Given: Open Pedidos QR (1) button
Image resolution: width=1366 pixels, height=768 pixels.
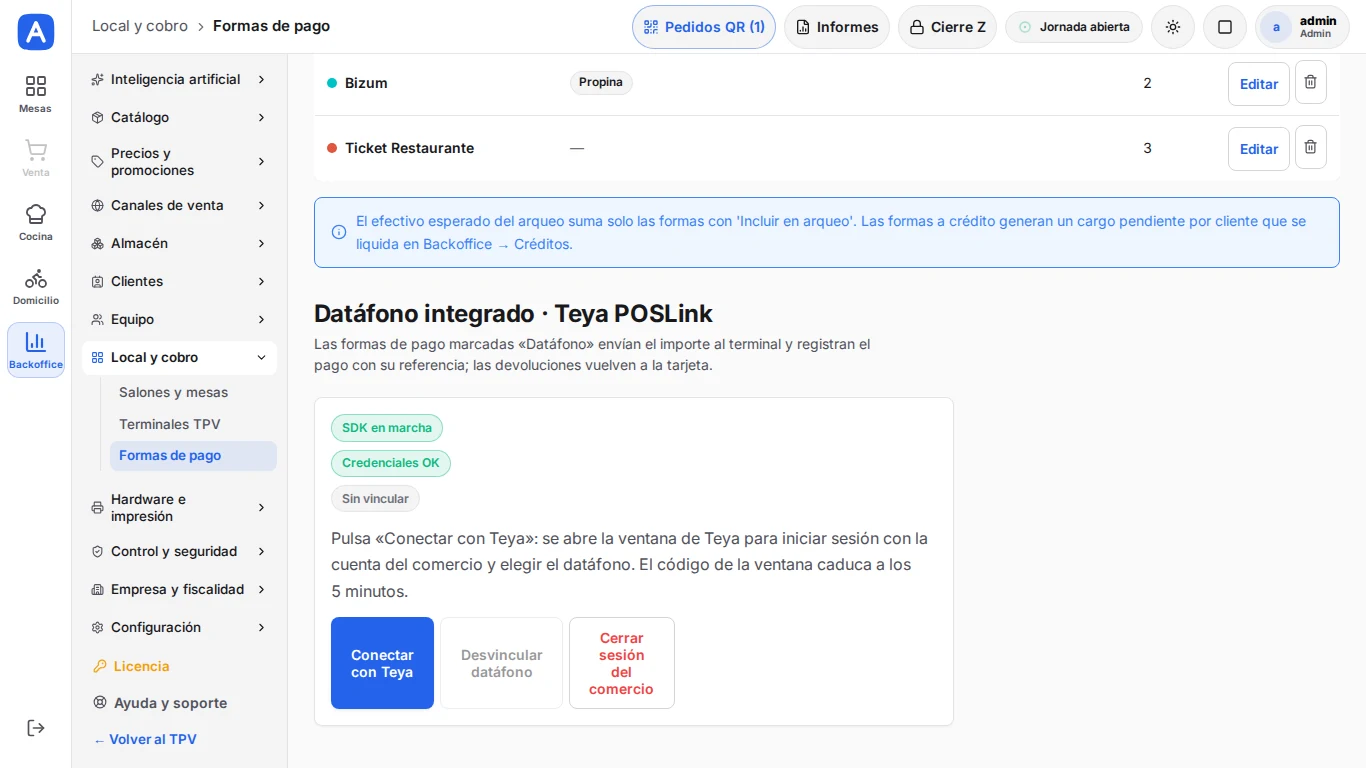Looking at the screenshot, I should (x=704, y=27).
